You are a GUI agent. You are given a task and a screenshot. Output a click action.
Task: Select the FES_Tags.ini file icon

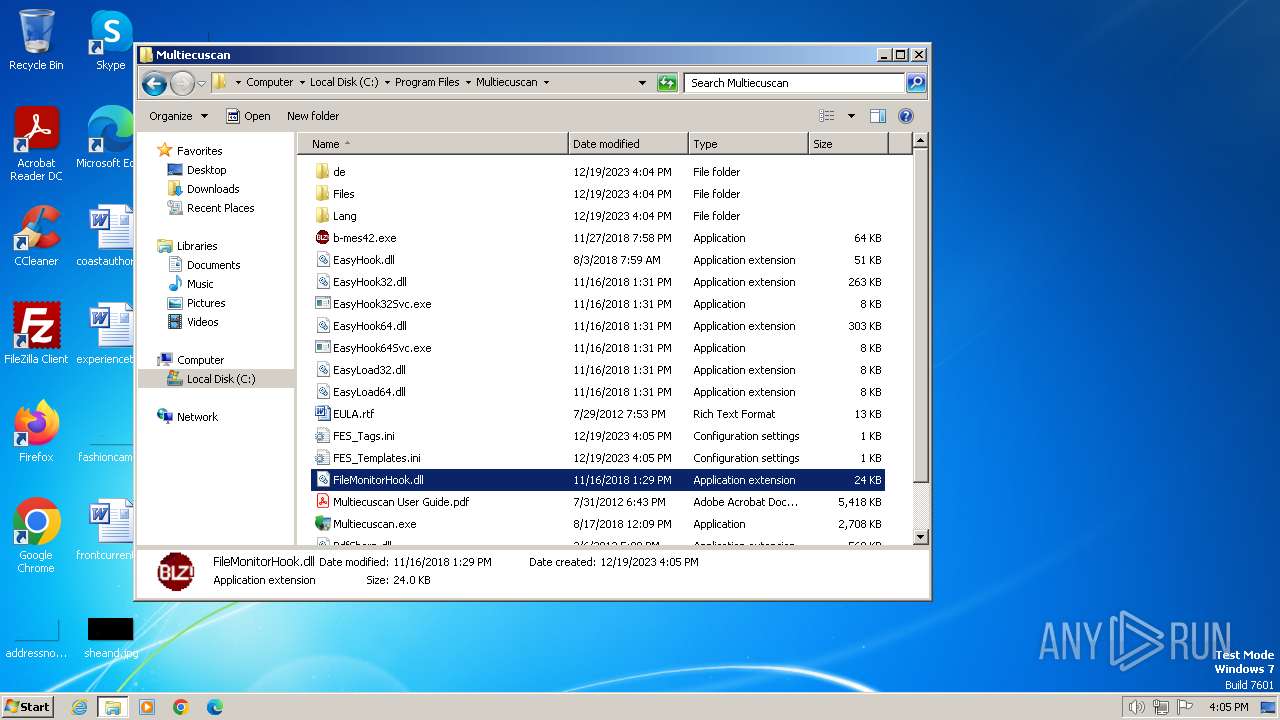click(322, 436)
